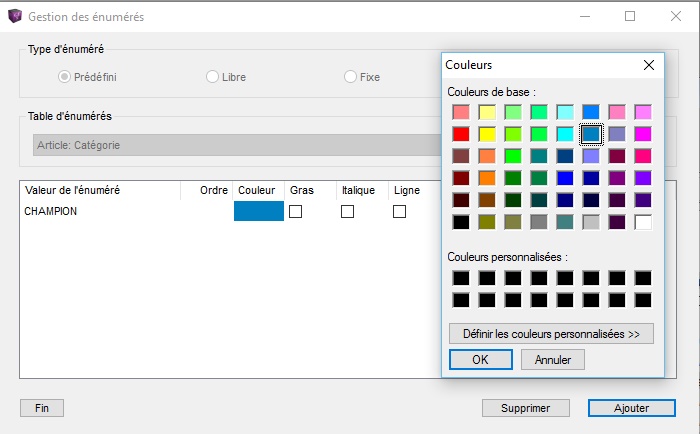
Task: Select the olive swatch in bottom row
Action: [487, 222]
